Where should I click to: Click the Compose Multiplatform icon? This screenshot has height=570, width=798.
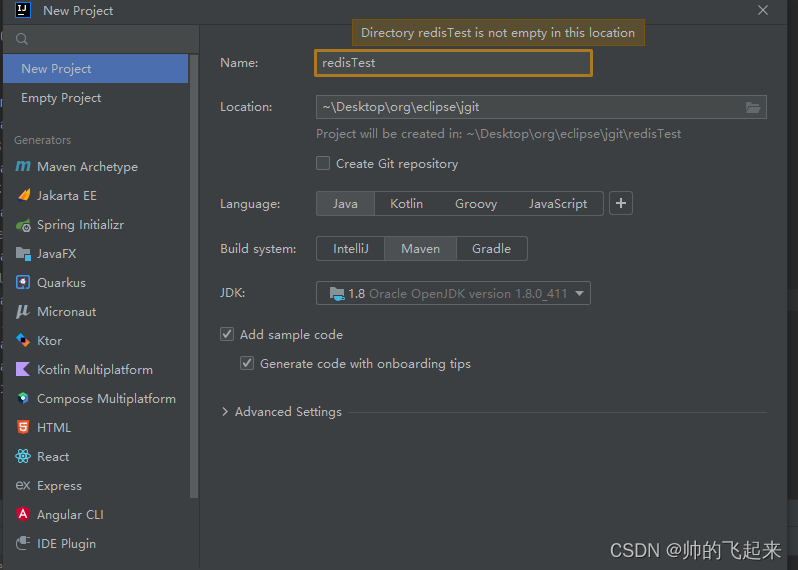(23, 398)
